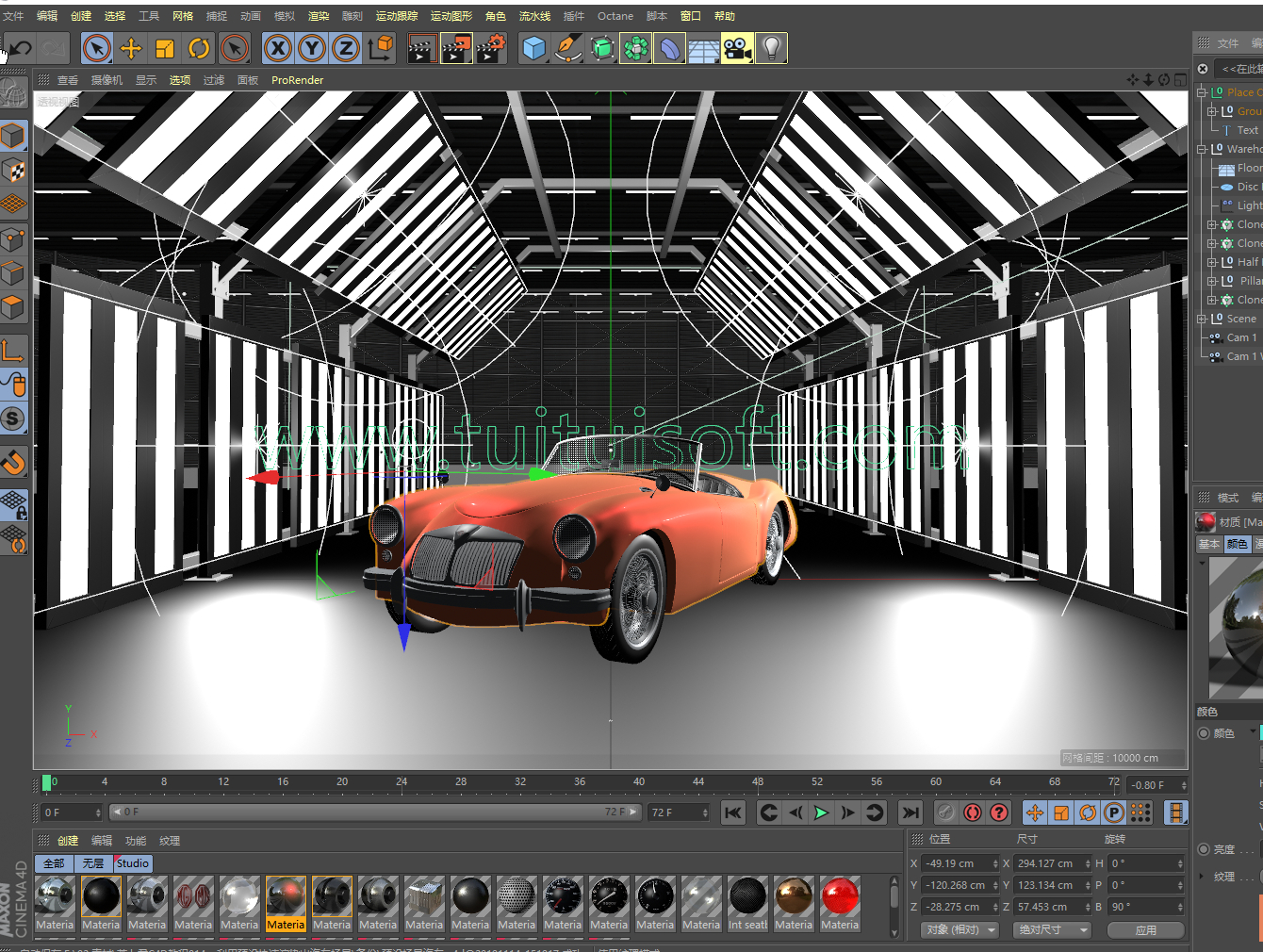Select the Rotate tool
1263x952 pixels.
pos(199,48)
